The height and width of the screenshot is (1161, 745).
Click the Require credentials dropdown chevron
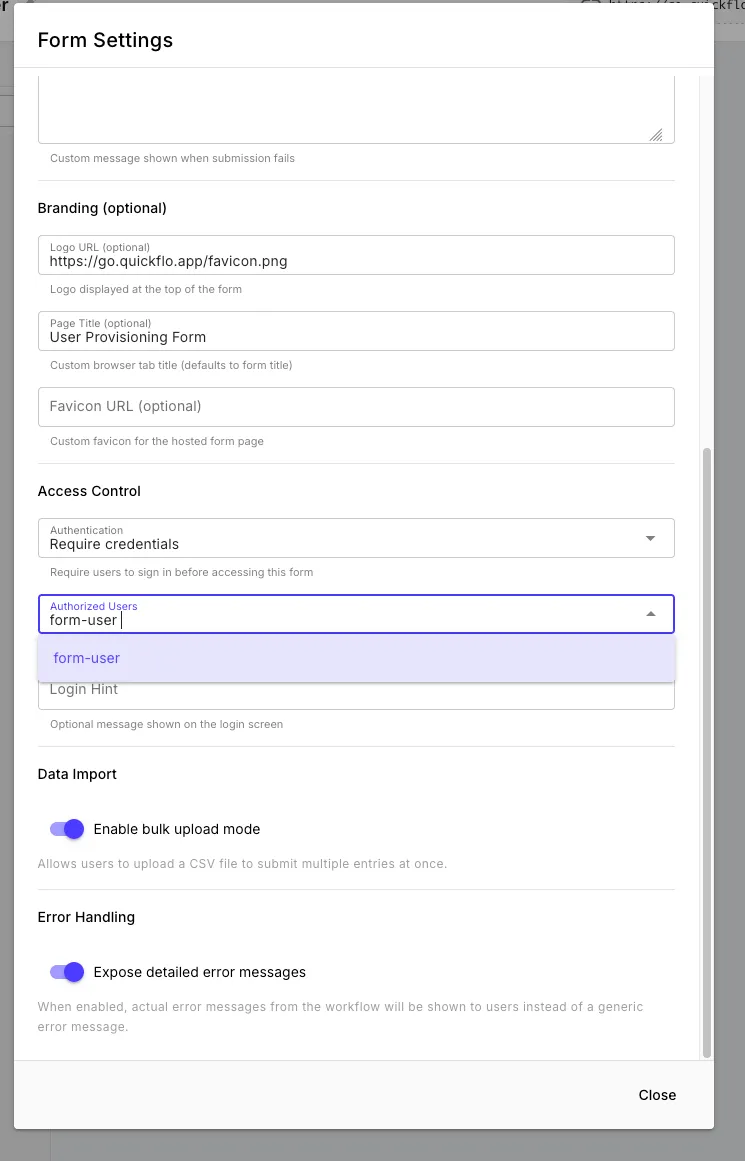(651, 537)
